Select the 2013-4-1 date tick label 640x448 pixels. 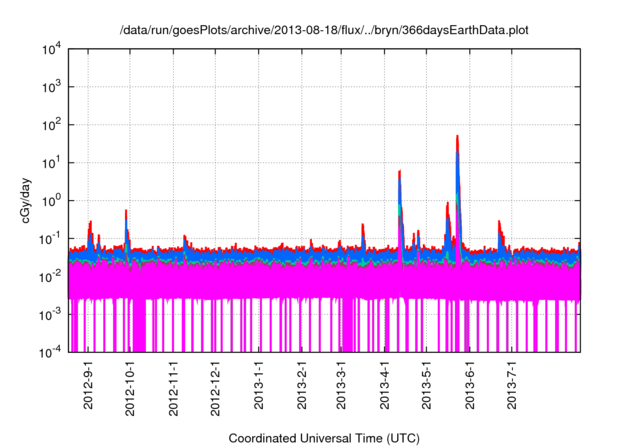(x=384, y=387)
